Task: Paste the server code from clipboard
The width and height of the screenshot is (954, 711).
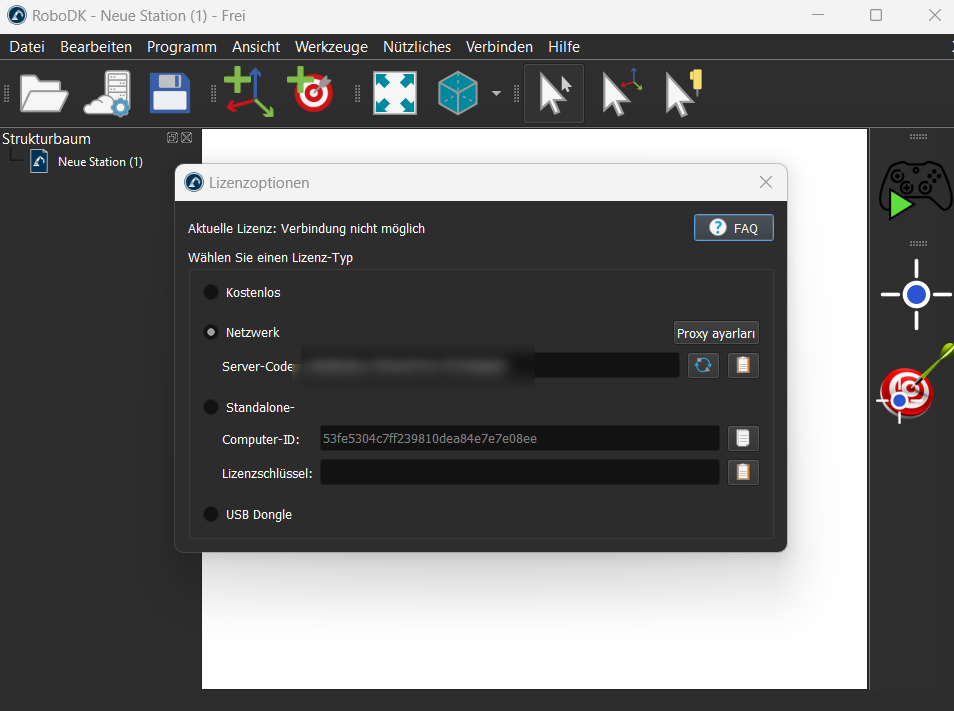Action: tap(743, 365)
